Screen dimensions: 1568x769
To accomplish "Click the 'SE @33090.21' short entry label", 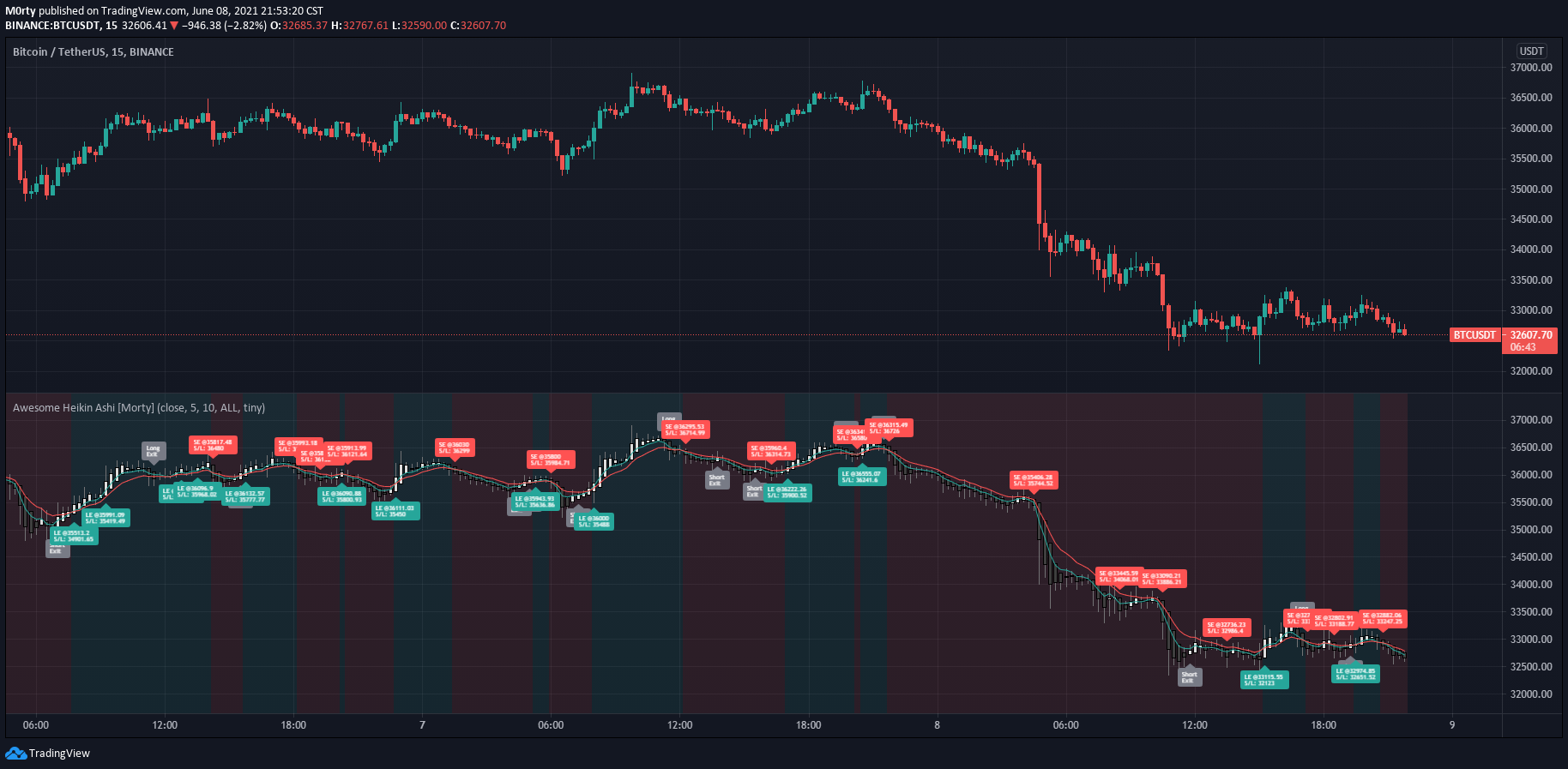I will (1162, 579).
